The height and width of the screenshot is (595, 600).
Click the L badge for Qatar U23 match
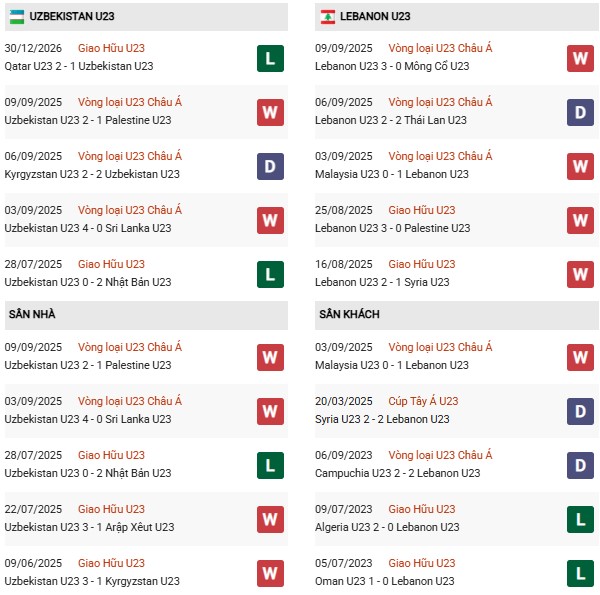click(270, 58)
